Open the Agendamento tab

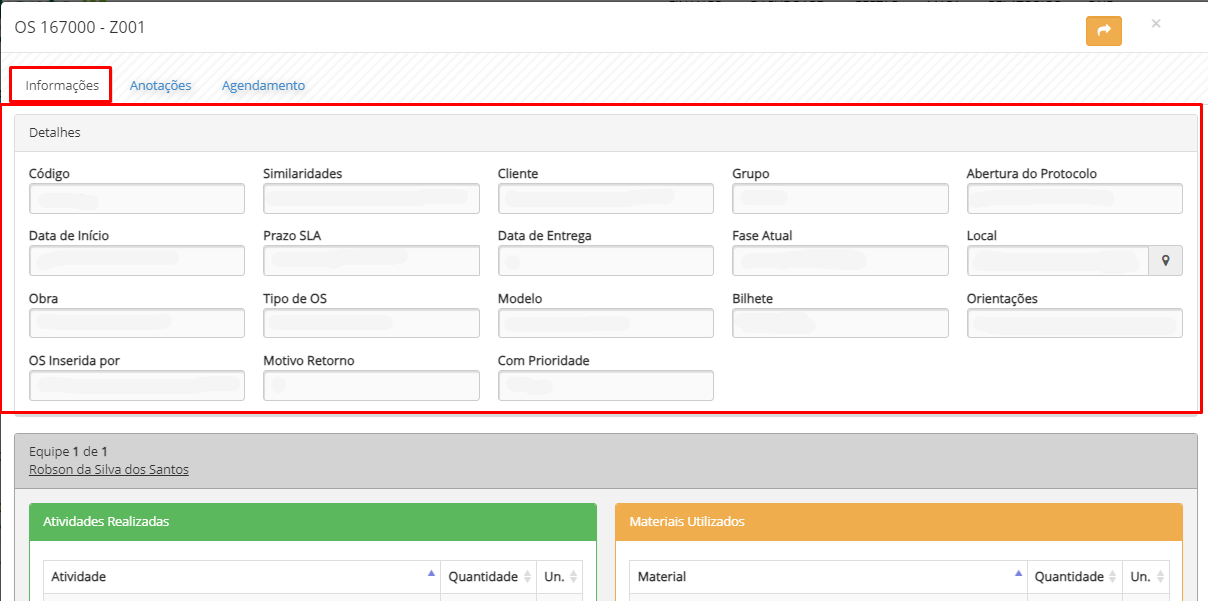click(x=263, y=86)
